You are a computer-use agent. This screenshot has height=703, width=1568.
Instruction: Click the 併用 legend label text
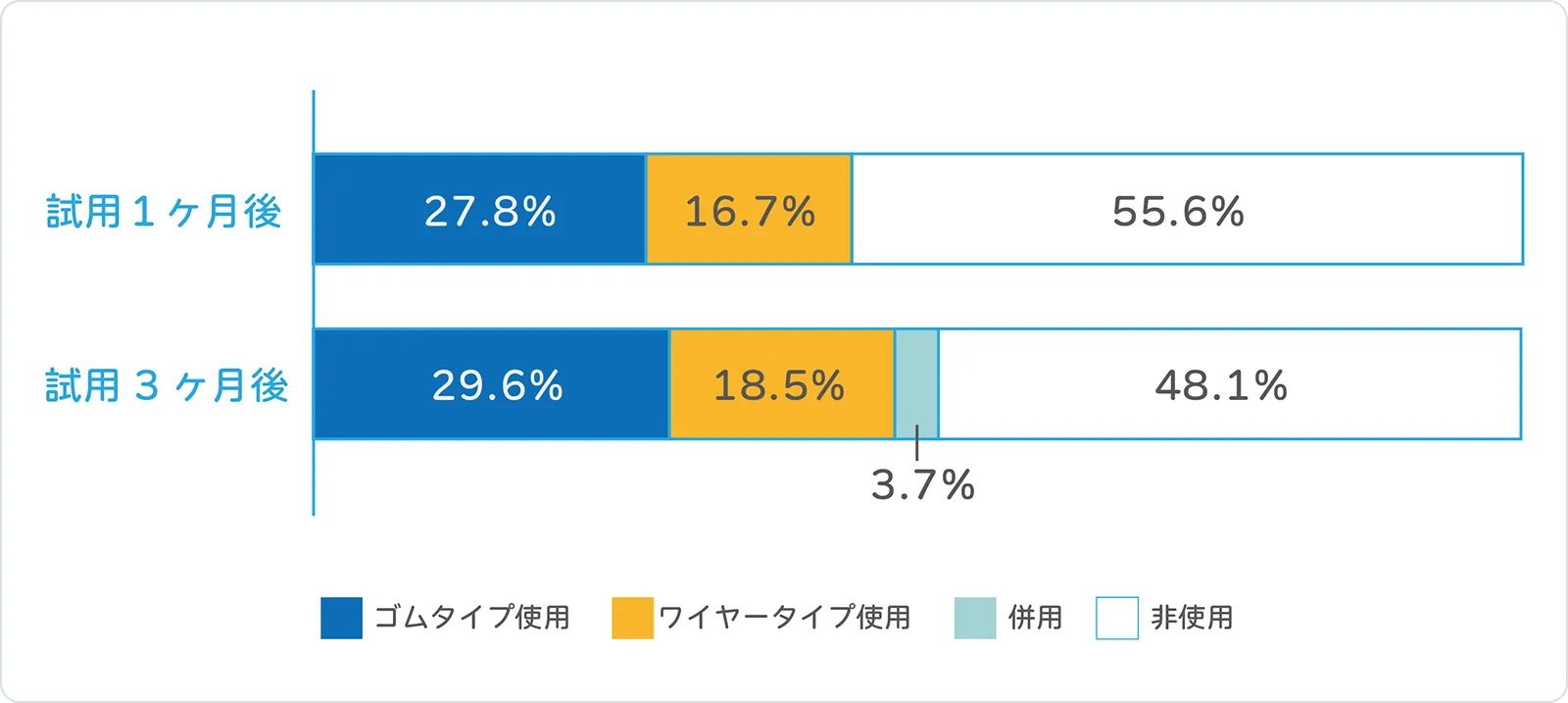coord(1036,618)
